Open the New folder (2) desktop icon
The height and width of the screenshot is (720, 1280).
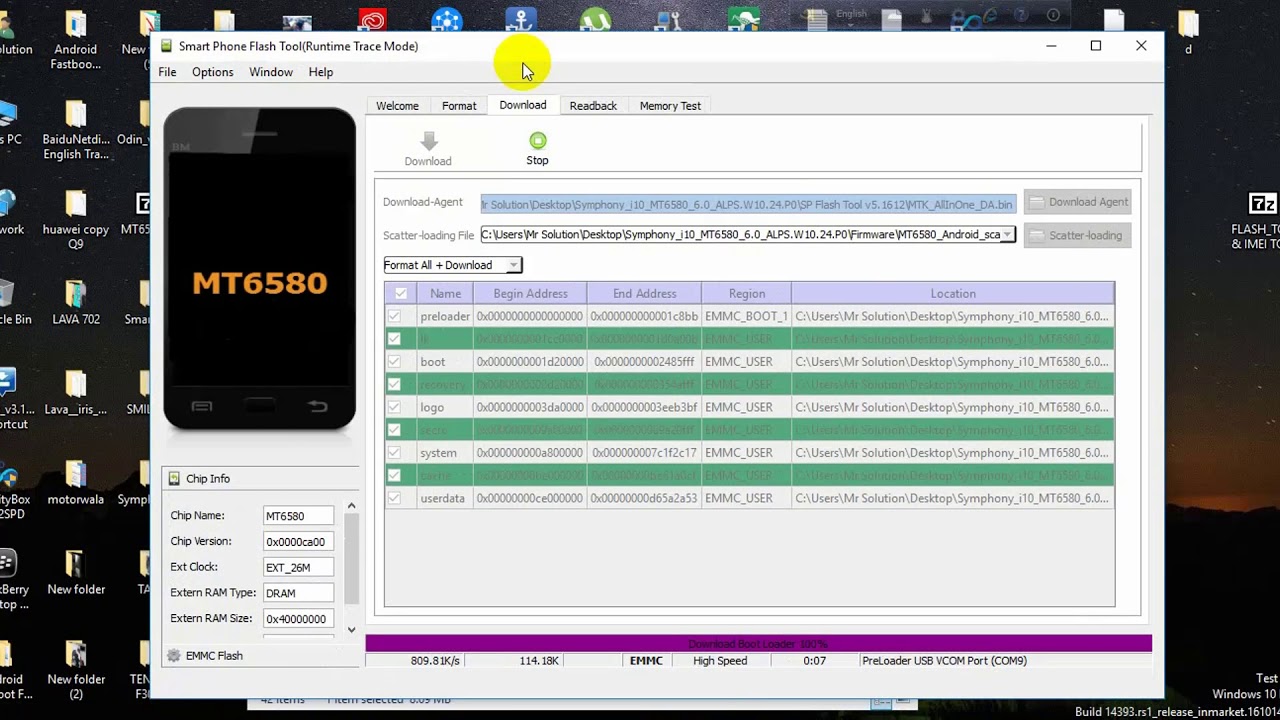click(76, 669)
